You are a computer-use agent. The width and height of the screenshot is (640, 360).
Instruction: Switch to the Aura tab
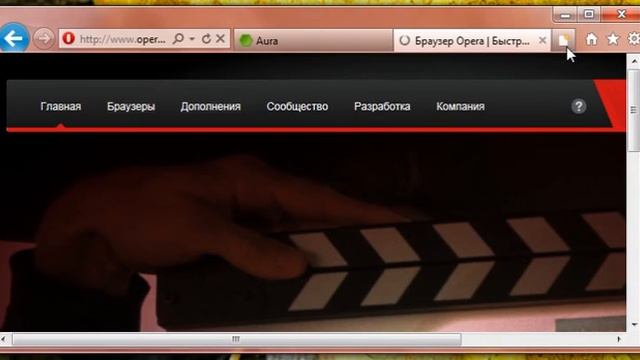[313, 40]
